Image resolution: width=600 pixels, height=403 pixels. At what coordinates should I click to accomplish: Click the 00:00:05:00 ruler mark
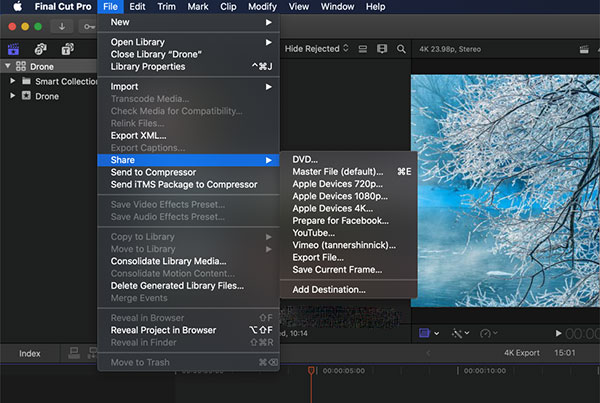[344, 370]
